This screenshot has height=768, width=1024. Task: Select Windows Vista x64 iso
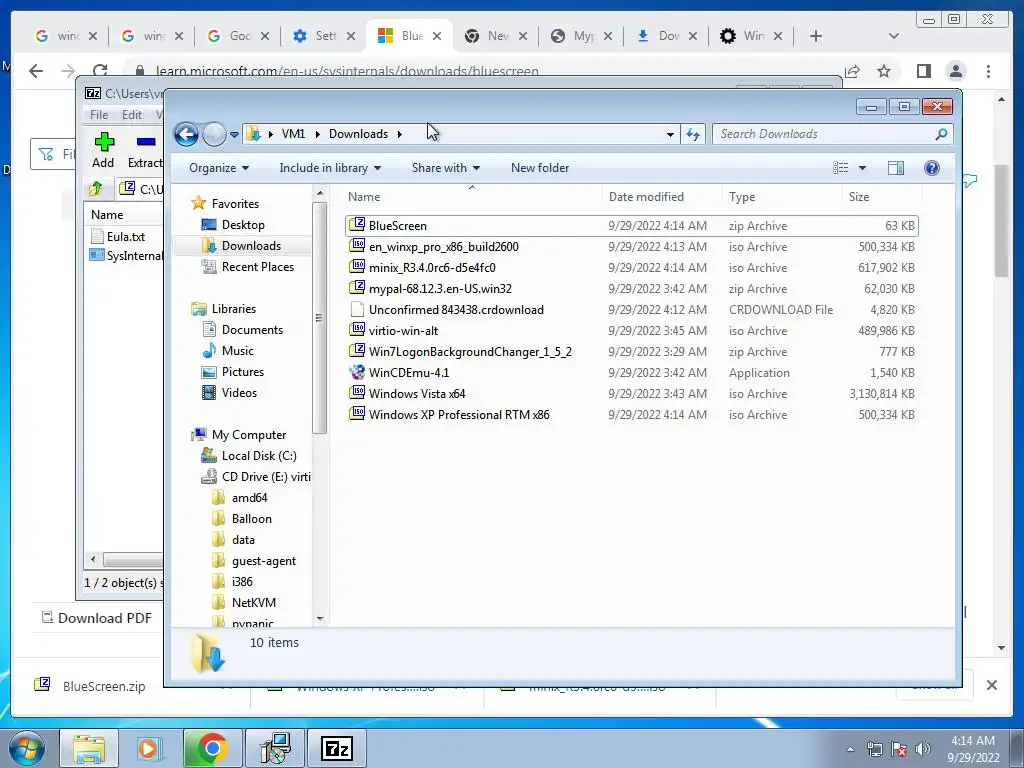tap(632, 394)
